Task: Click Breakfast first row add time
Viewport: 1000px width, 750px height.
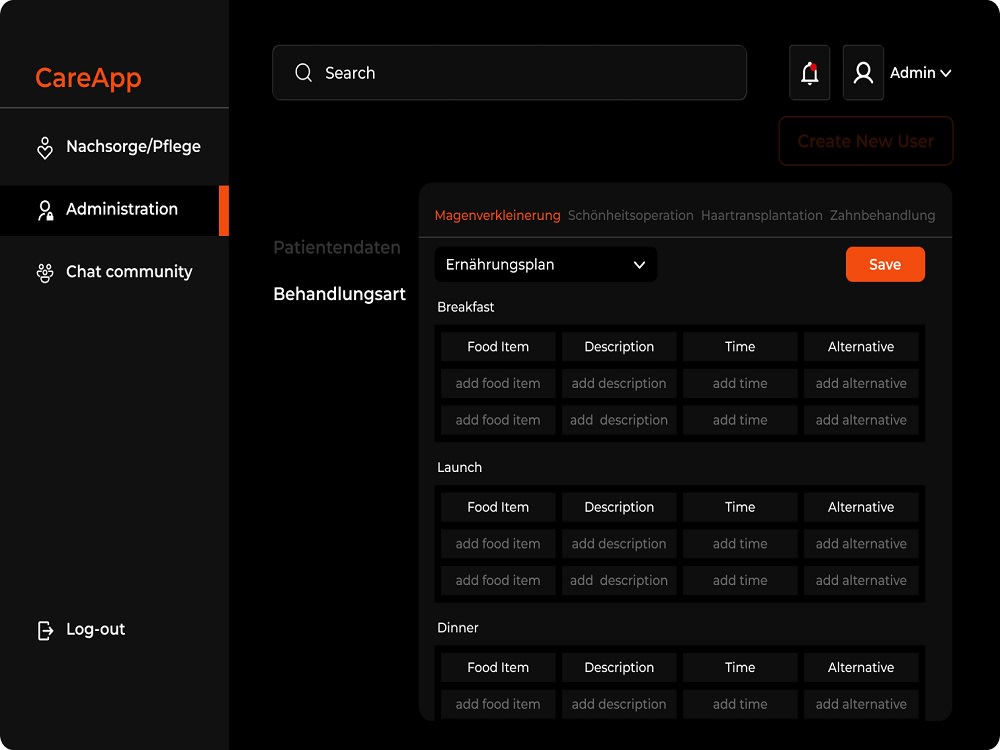Action: click(740, 383)
